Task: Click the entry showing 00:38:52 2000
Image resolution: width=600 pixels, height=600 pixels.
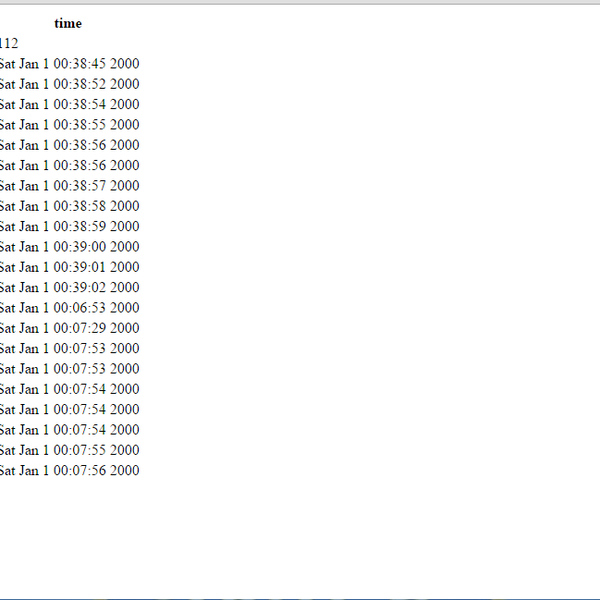Action: (x=69, y=84)
